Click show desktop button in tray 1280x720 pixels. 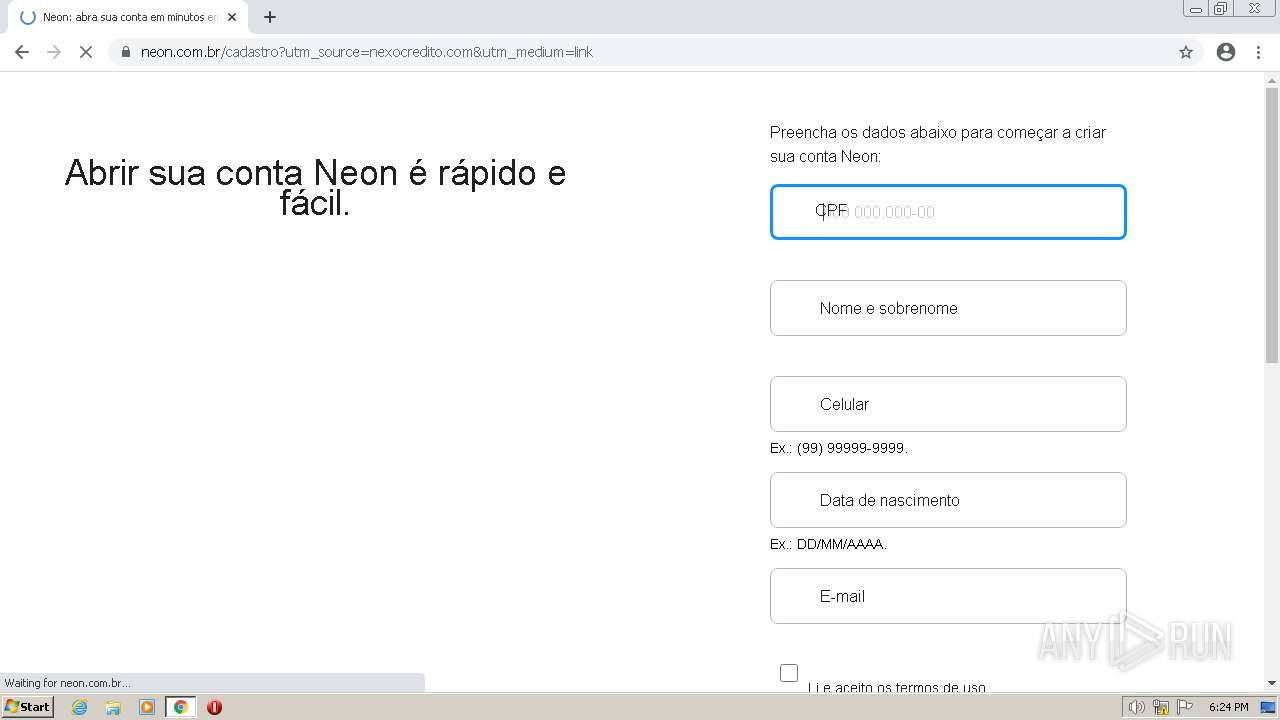[1268, 707]
